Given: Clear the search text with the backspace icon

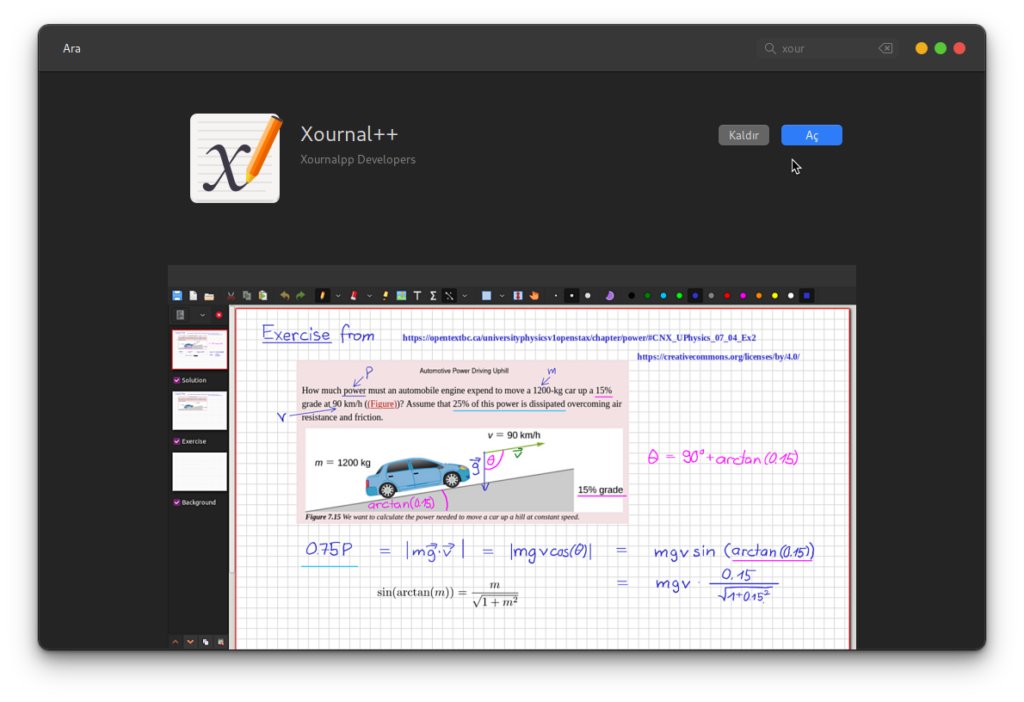Looking at the screenshot, I should 886,48.
